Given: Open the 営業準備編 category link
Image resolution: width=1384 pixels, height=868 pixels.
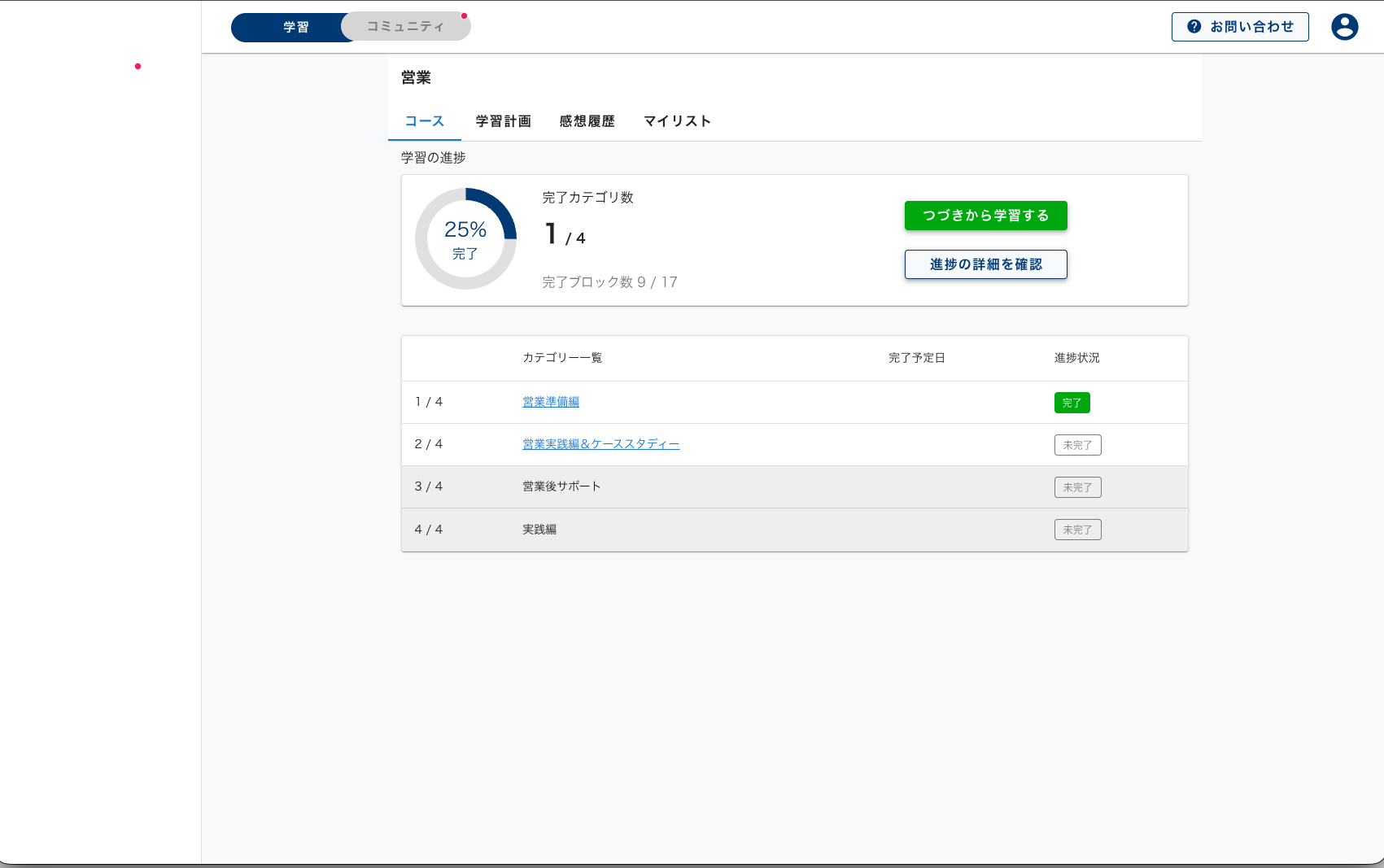Looking at the screenshot, I should click(x=550, y=401).
